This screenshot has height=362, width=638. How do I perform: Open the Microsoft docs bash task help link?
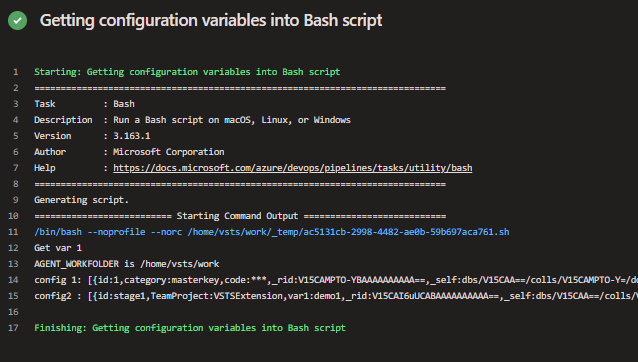click(293, 168)
